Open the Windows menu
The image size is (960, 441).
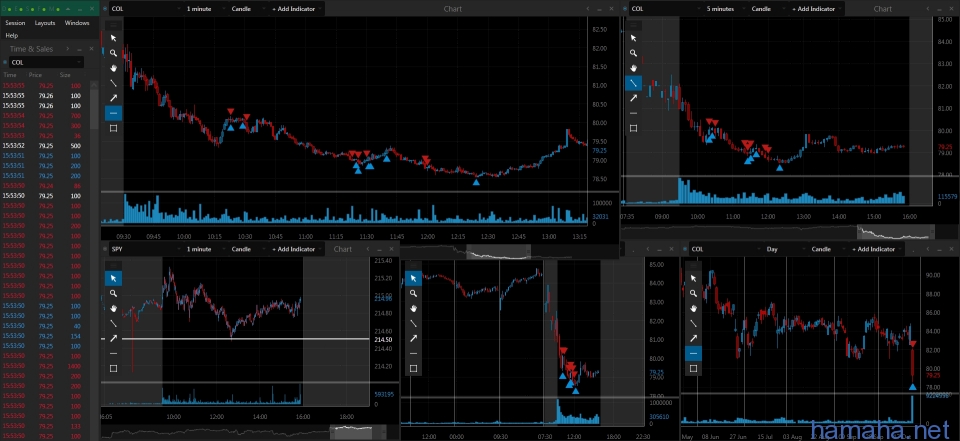[77, 23]
